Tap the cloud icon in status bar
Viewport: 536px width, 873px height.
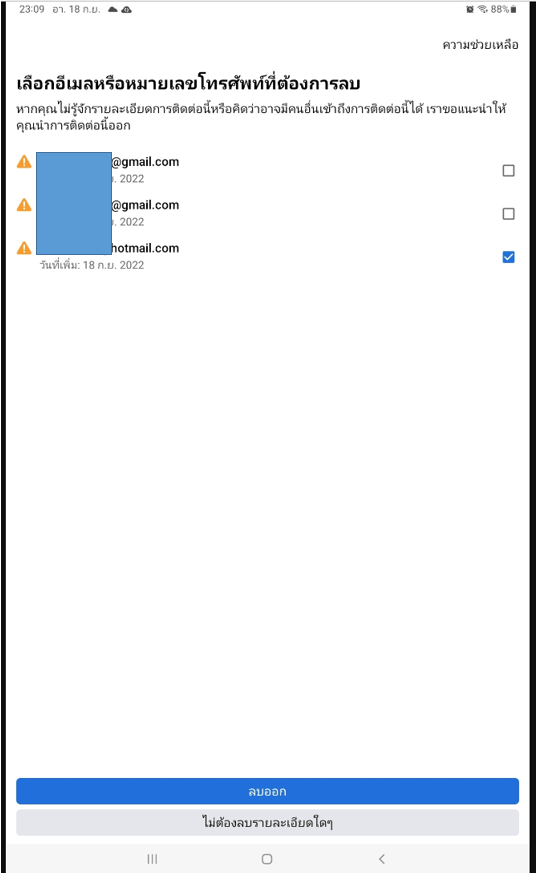click(112, 9)
